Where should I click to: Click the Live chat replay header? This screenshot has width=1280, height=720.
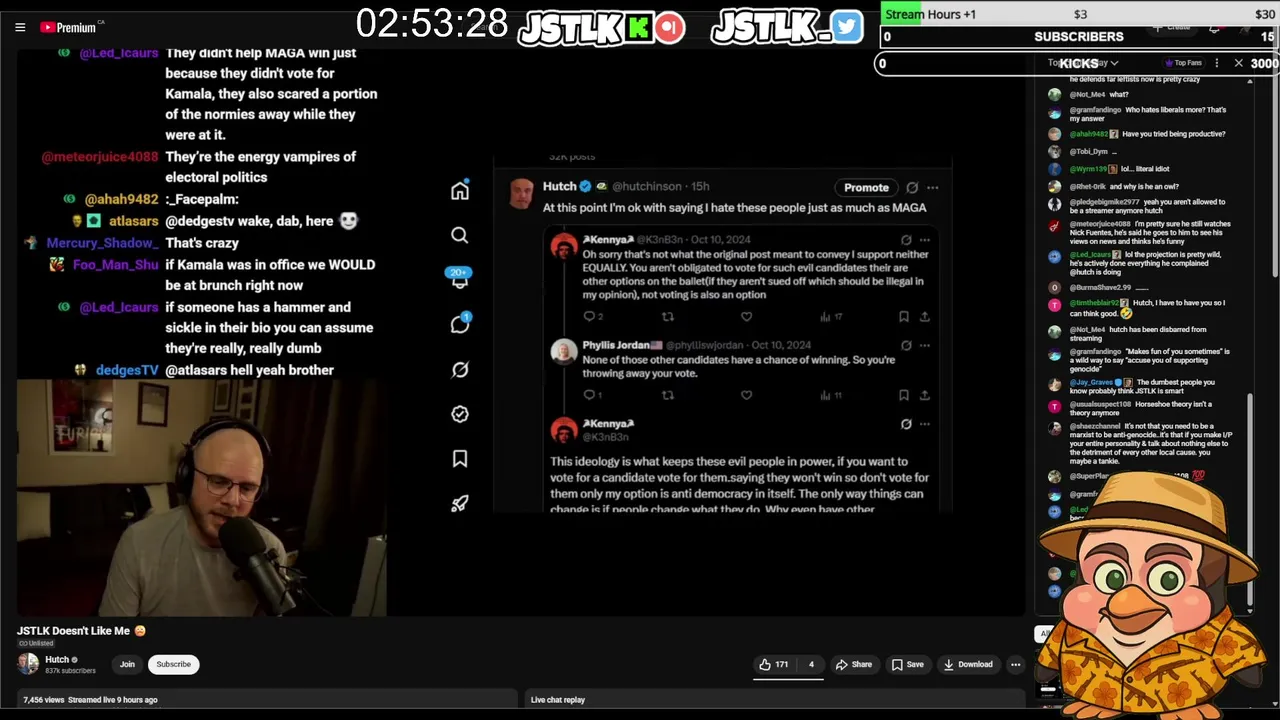coord(558,700)
